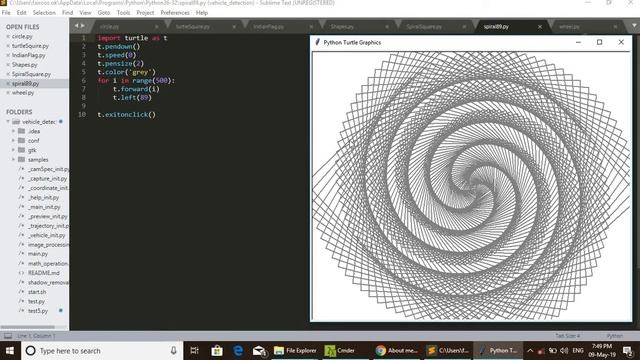Open Microsoft Edge from taskbar
This screenshot has height=360, width=640.
(238, 351)
